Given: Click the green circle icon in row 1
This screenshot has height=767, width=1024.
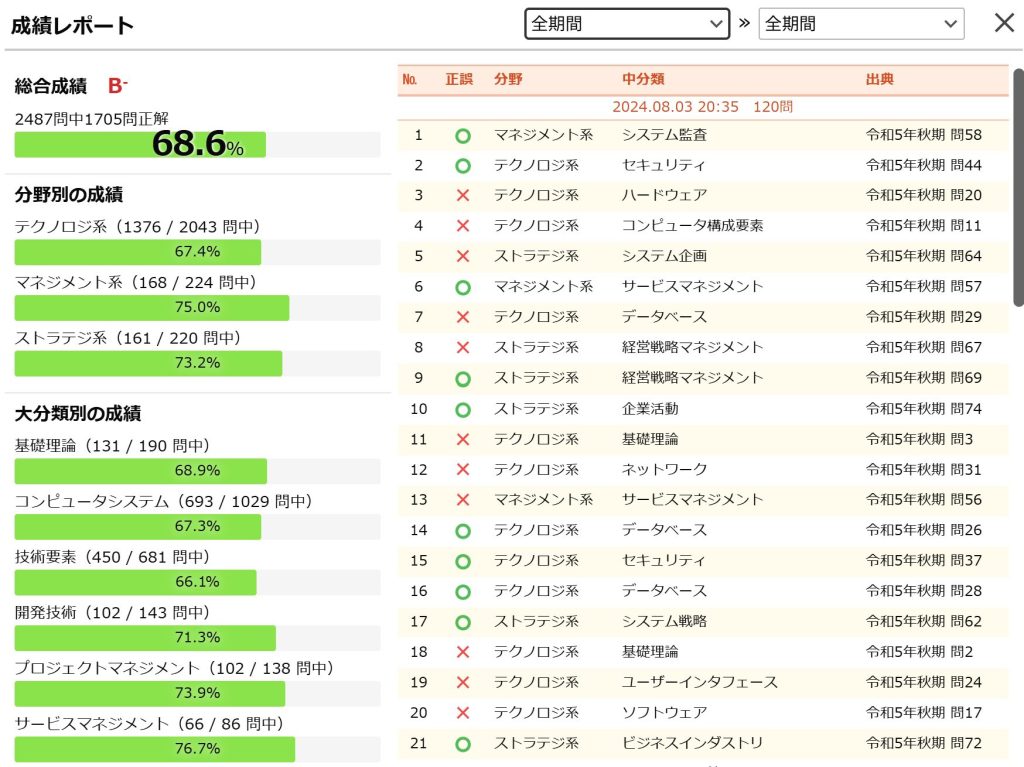Looking at the screenshot, I should [x=462, y=135].
